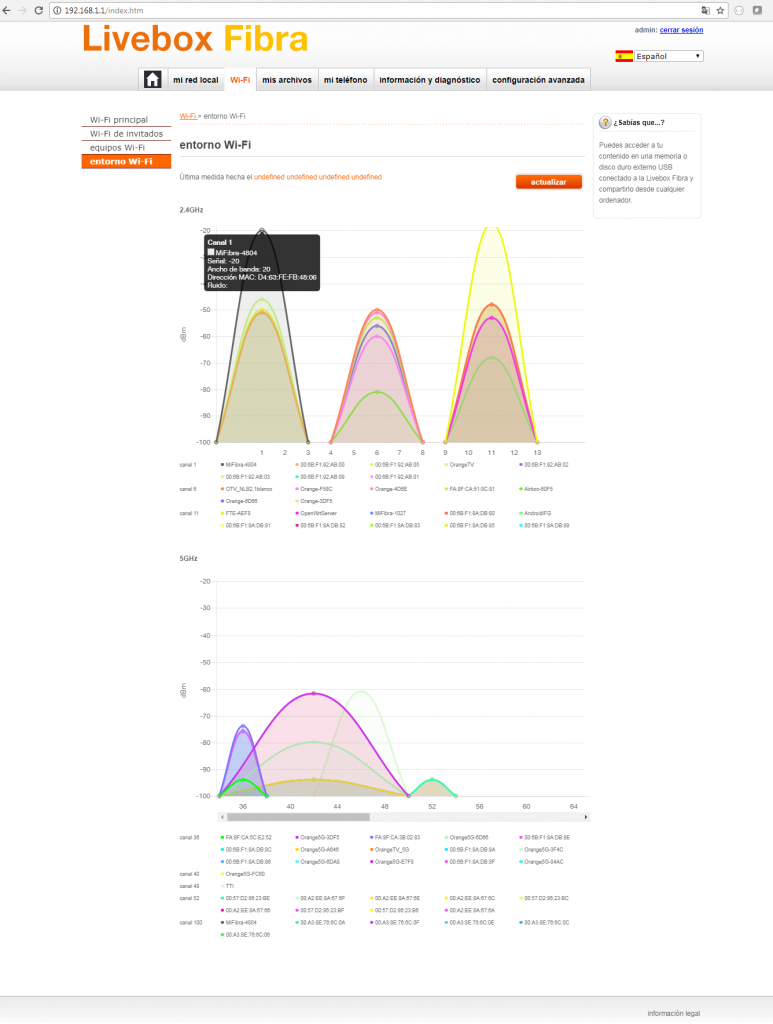Reload the page with the refresh icon
This screenshot has height=1024, width=773.
39,10
